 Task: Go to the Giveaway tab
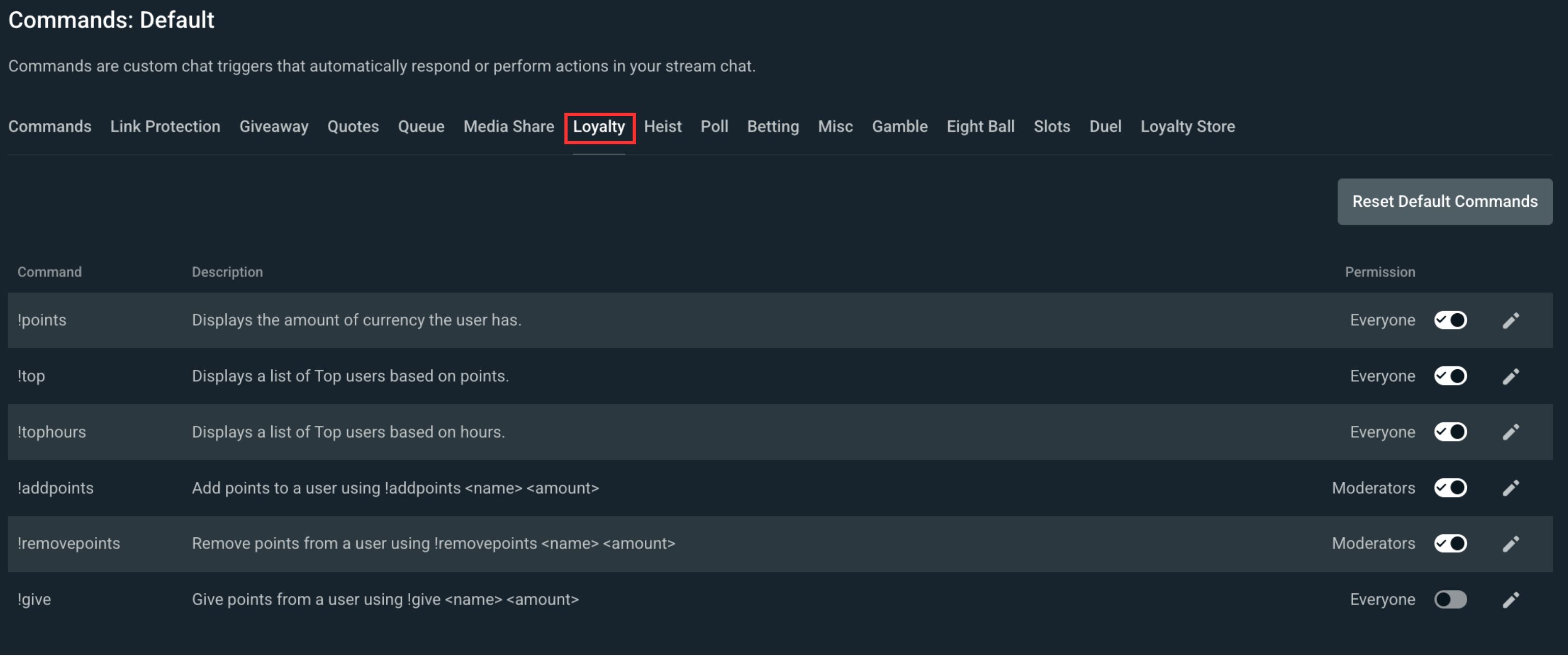[274, 127]
